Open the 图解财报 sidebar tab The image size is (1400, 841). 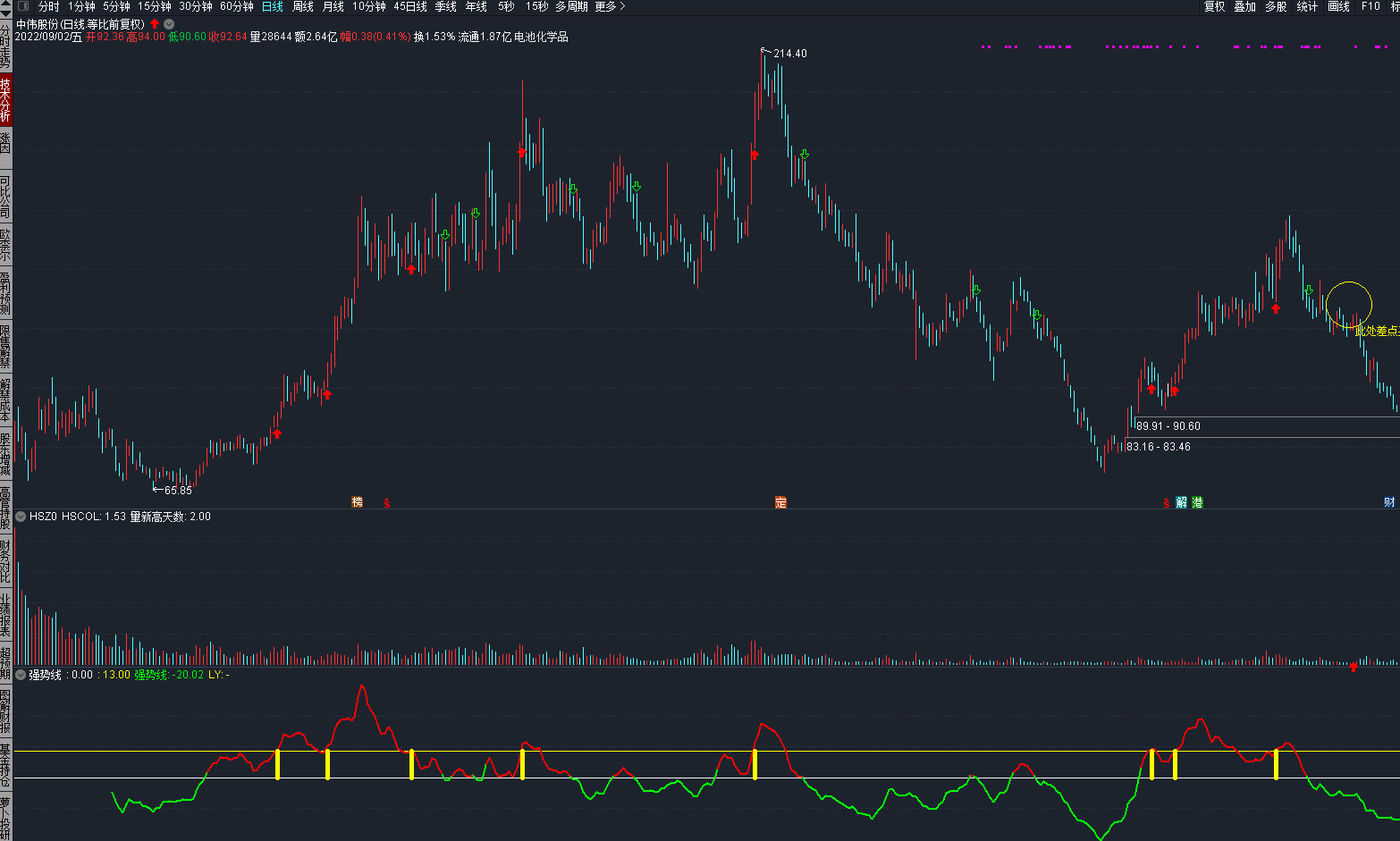5,711
